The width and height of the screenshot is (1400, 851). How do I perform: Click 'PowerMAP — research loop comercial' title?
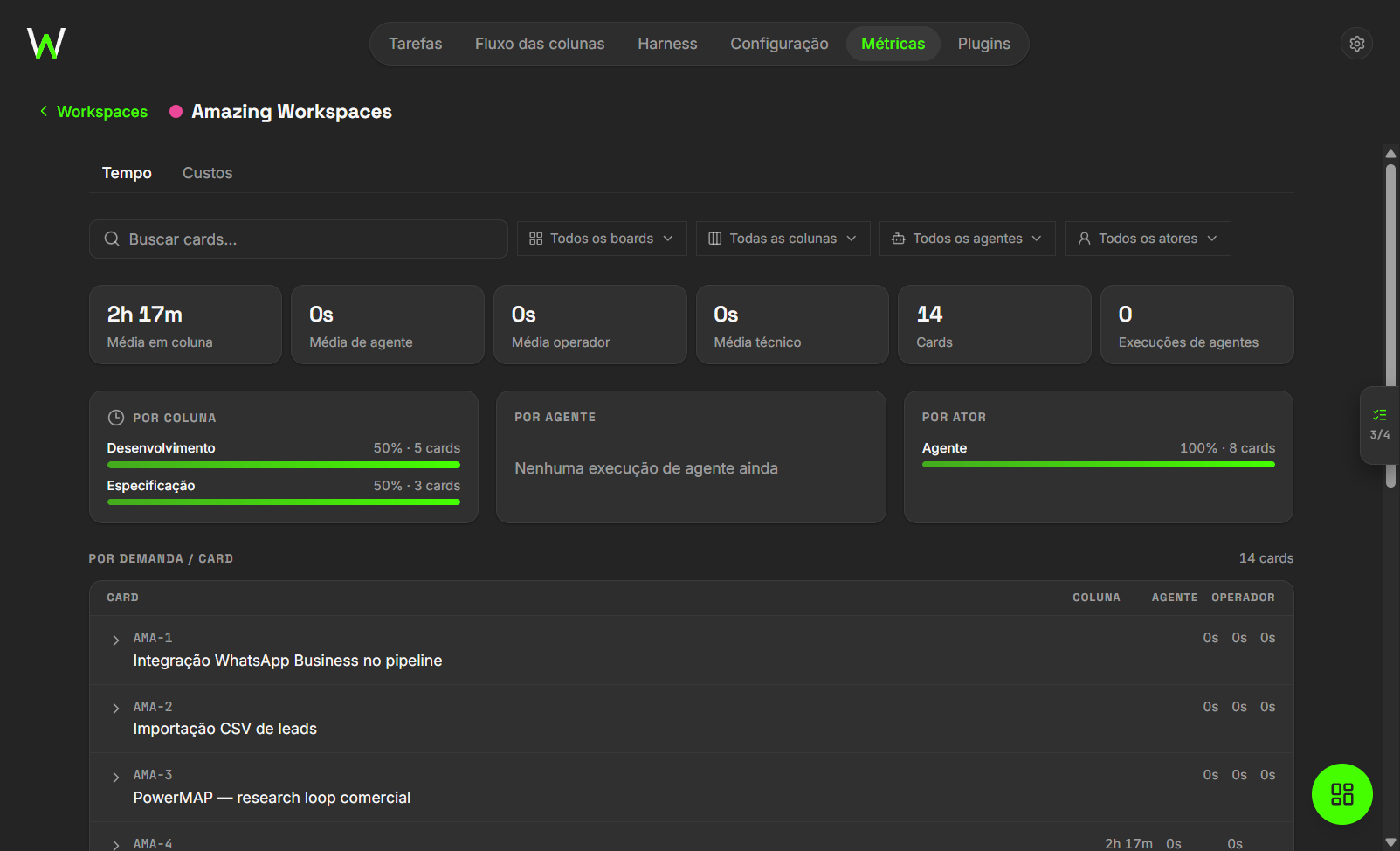tap(272, 798)
